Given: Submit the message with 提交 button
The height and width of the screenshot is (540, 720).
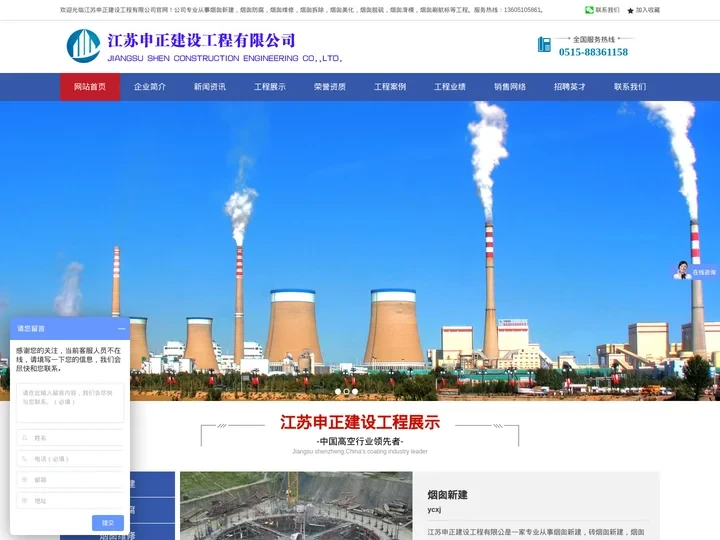Looking at the screenshot, I should point(108,523).
